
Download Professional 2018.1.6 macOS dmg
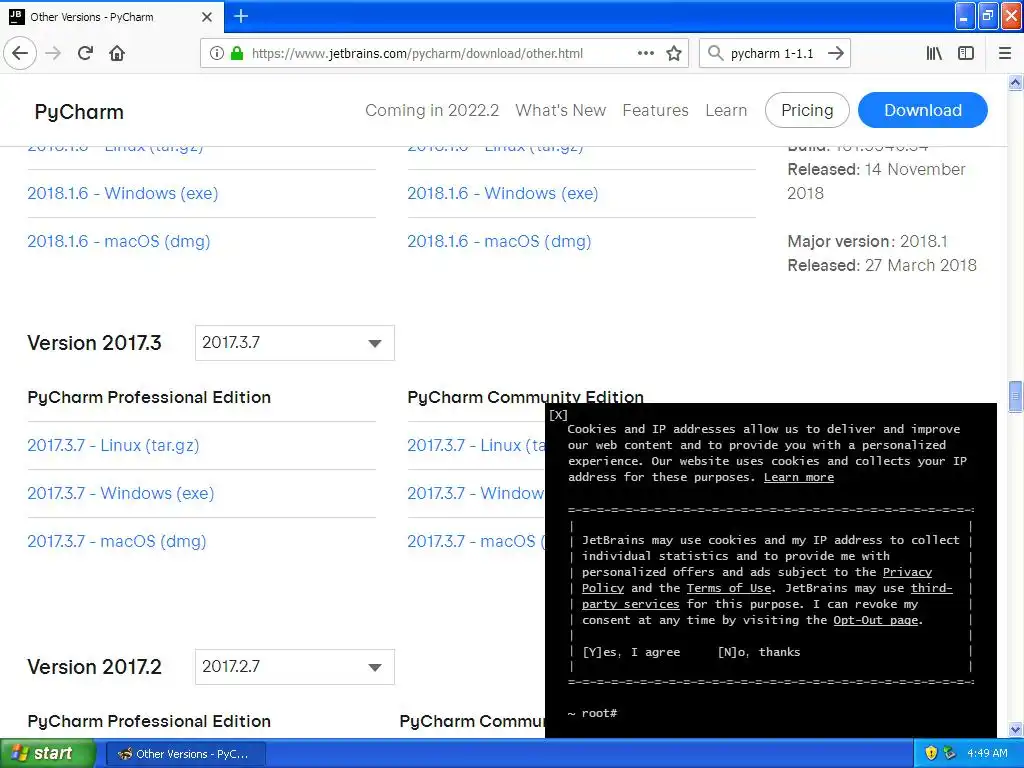coord(119,241)
